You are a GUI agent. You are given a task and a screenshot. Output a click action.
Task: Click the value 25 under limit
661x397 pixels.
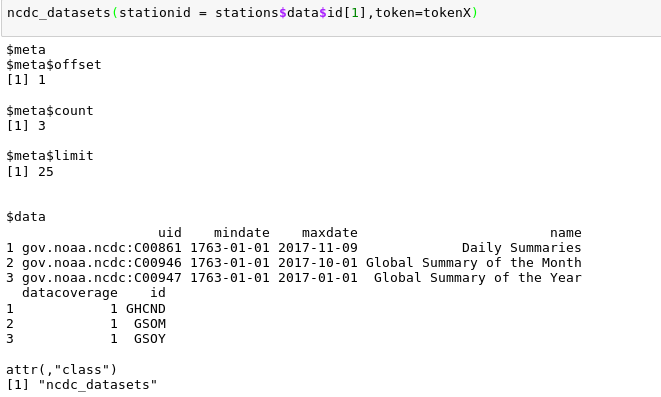coord(46,172)
